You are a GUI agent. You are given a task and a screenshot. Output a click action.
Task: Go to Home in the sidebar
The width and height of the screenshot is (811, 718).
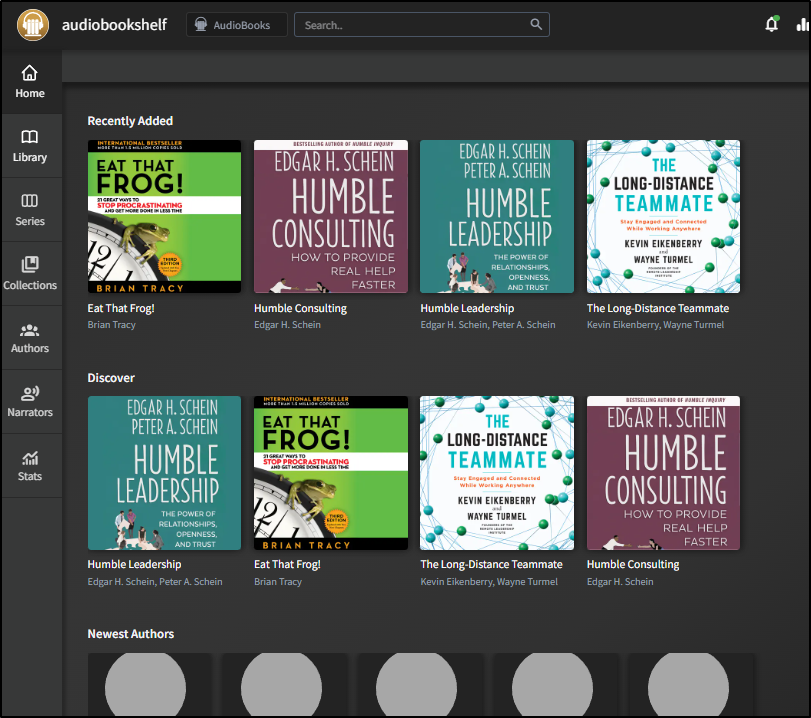tap(30, 82)
